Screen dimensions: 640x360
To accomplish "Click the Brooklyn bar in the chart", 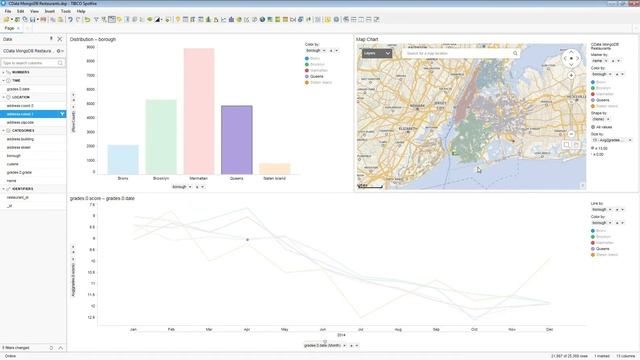I will 161,137.
